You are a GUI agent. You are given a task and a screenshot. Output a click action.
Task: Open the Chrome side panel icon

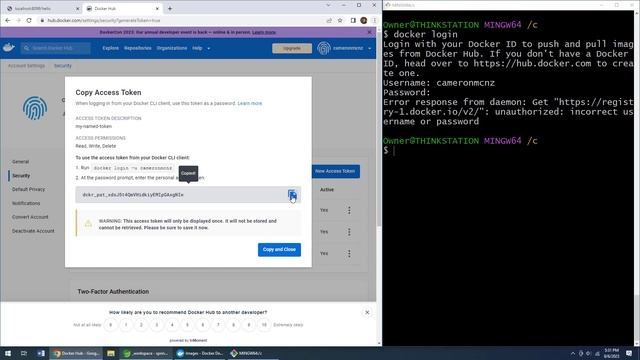pyautogui.click(x=353, y=20)
